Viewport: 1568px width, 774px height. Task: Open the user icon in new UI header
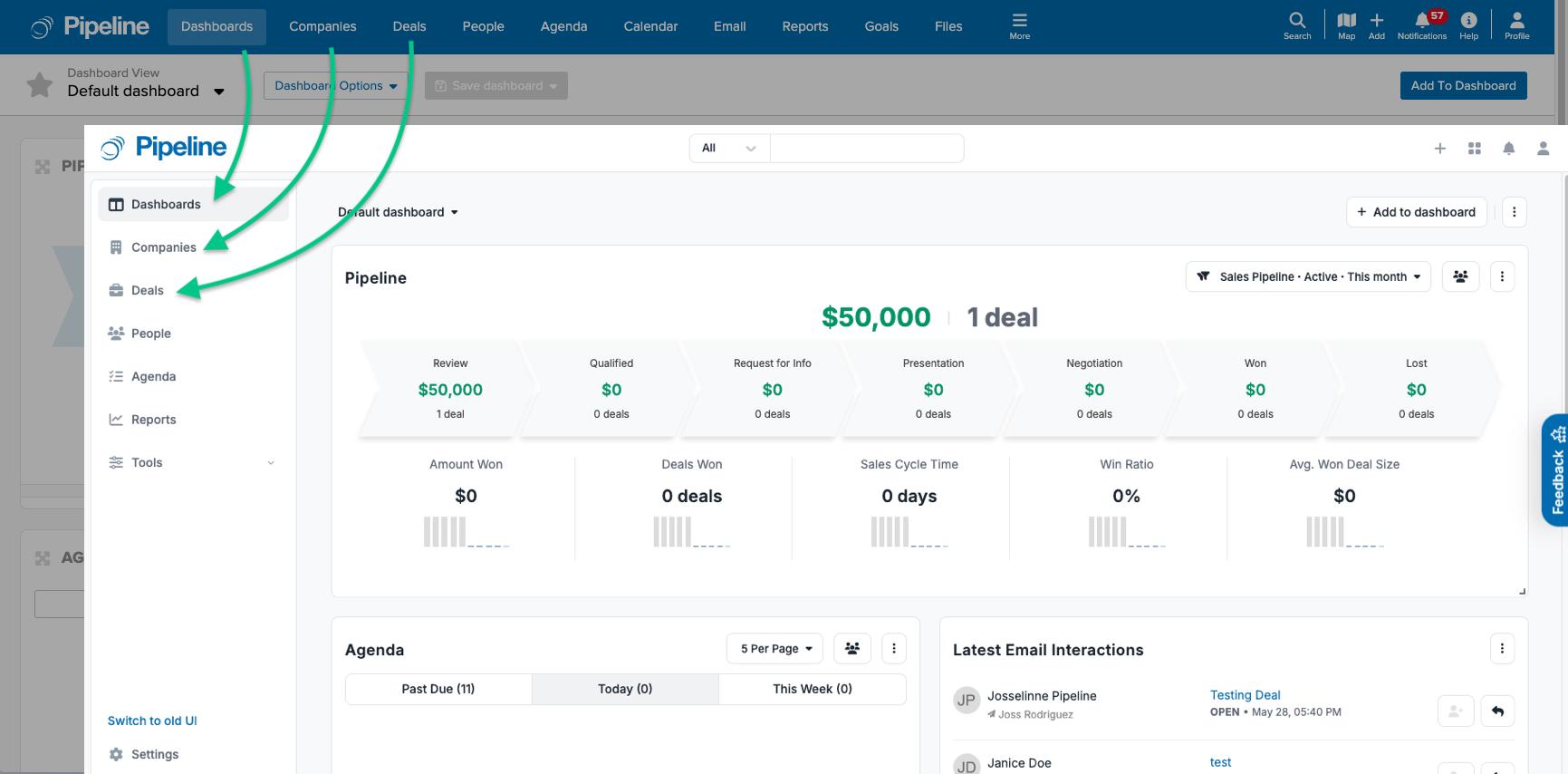[x=1544, y=149]
